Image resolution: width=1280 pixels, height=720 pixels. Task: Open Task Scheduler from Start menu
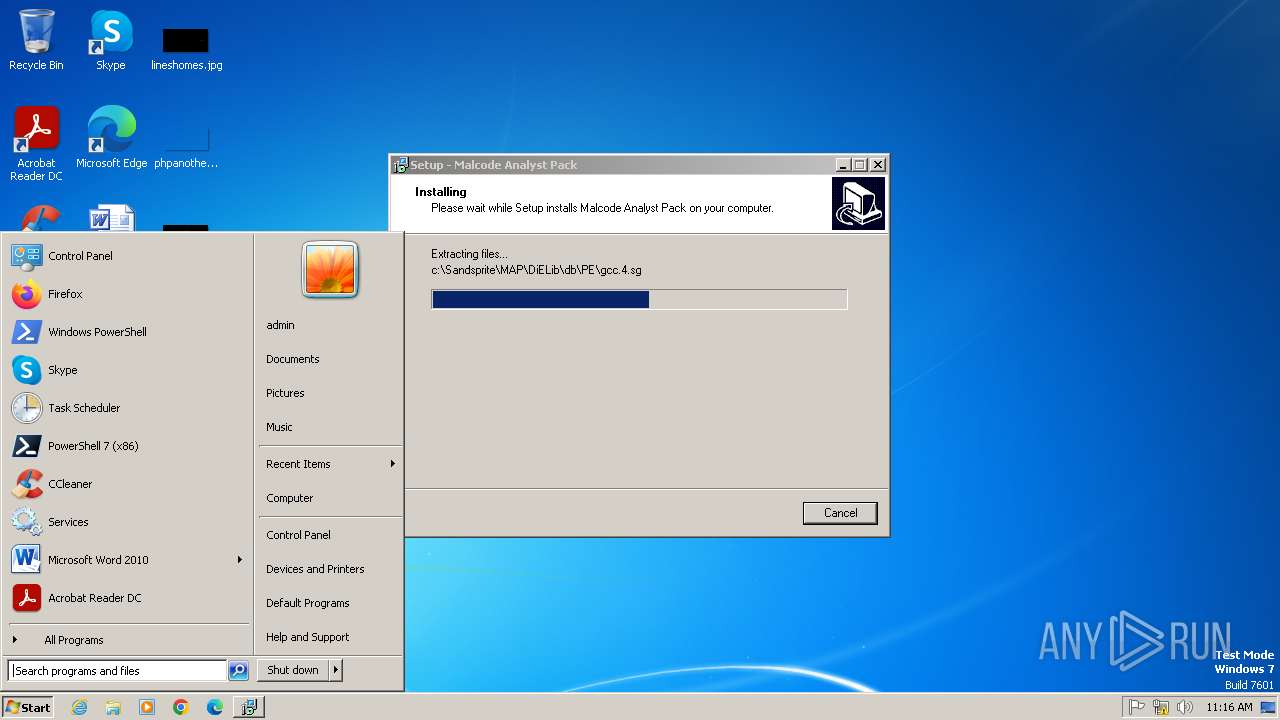coord(127,408)
